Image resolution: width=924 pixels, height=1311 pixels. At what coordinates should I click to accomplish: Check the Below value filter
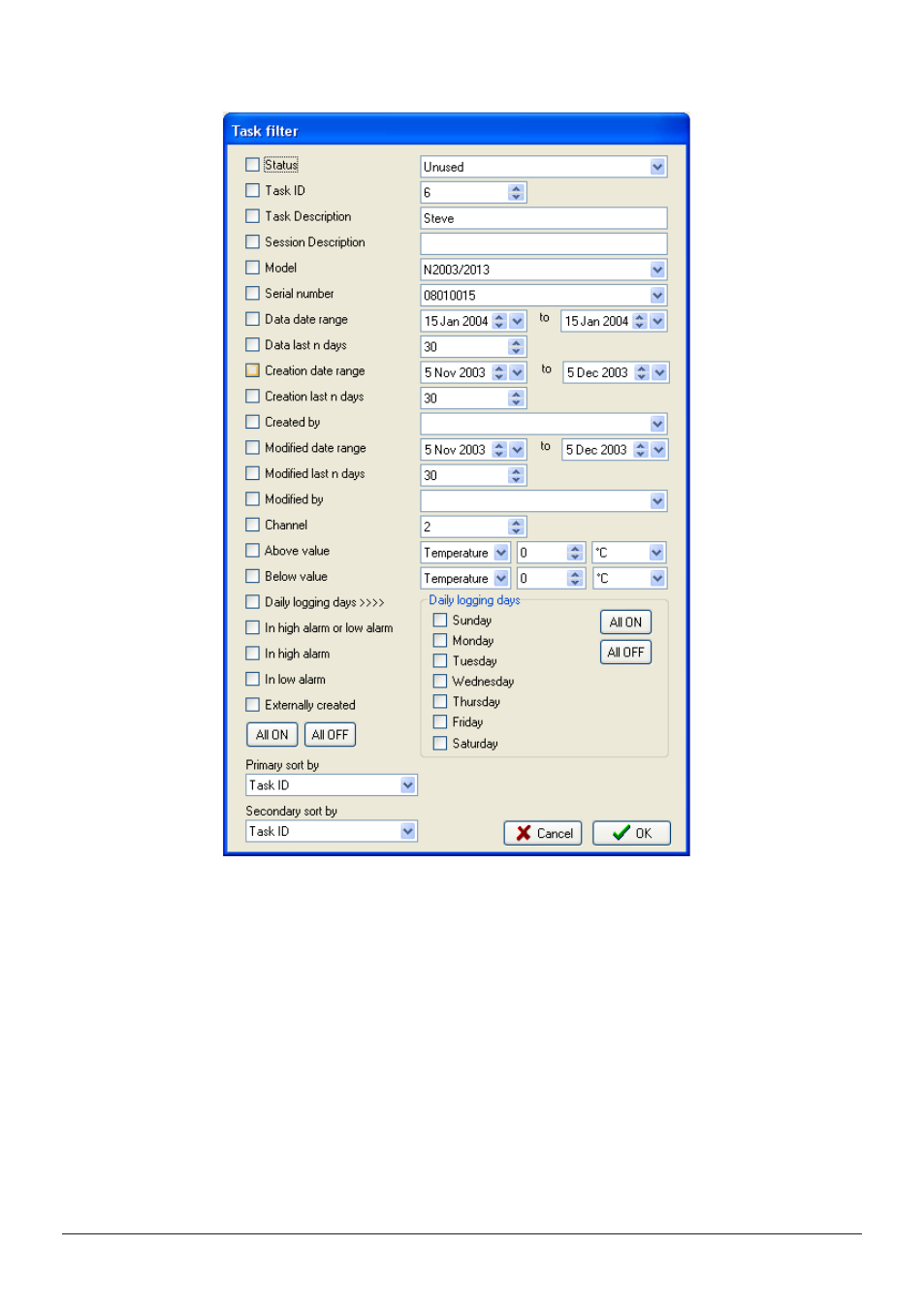[x=252, y=576]
